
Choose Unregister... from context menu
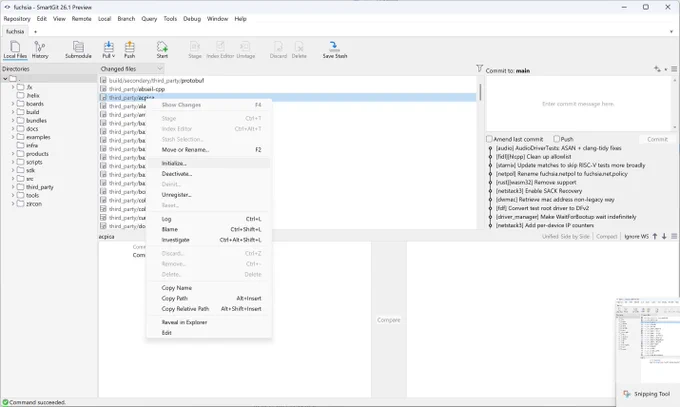209,194
